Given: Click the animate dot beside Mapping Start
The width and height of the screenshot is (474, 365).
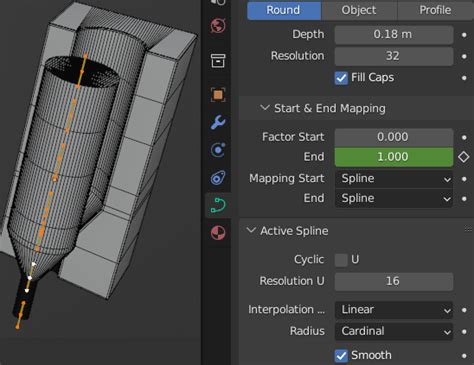Looking at the screenshot, I should click(x=464, y=179).
